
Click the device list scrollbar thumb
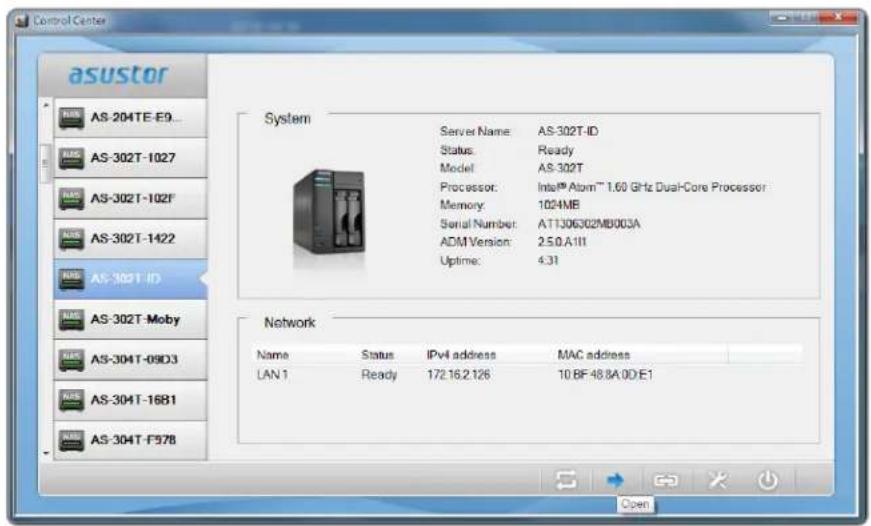click(46, 163)
